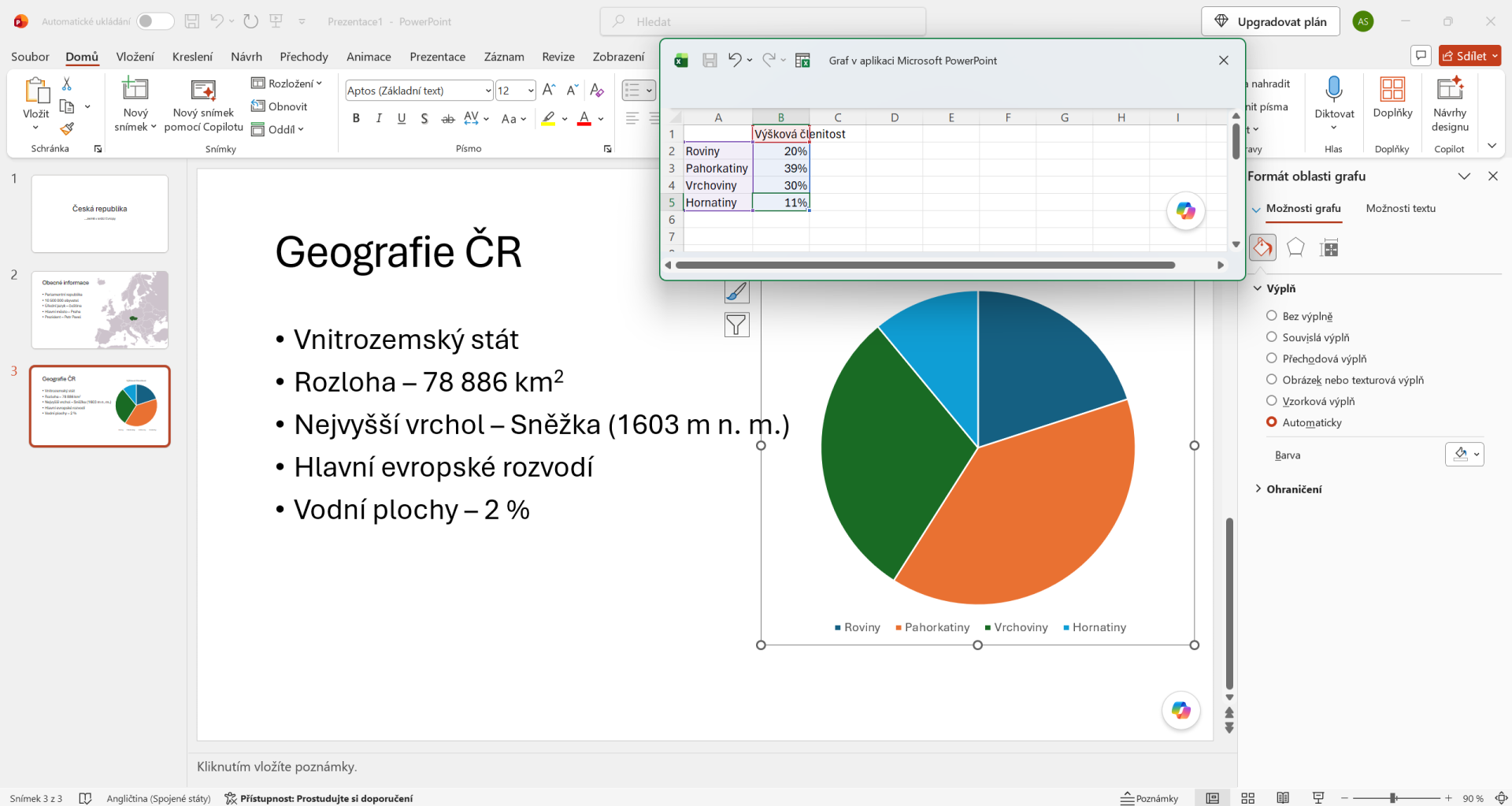
Task: Save icon in chart data window
Action: click(x=710, y=61)
